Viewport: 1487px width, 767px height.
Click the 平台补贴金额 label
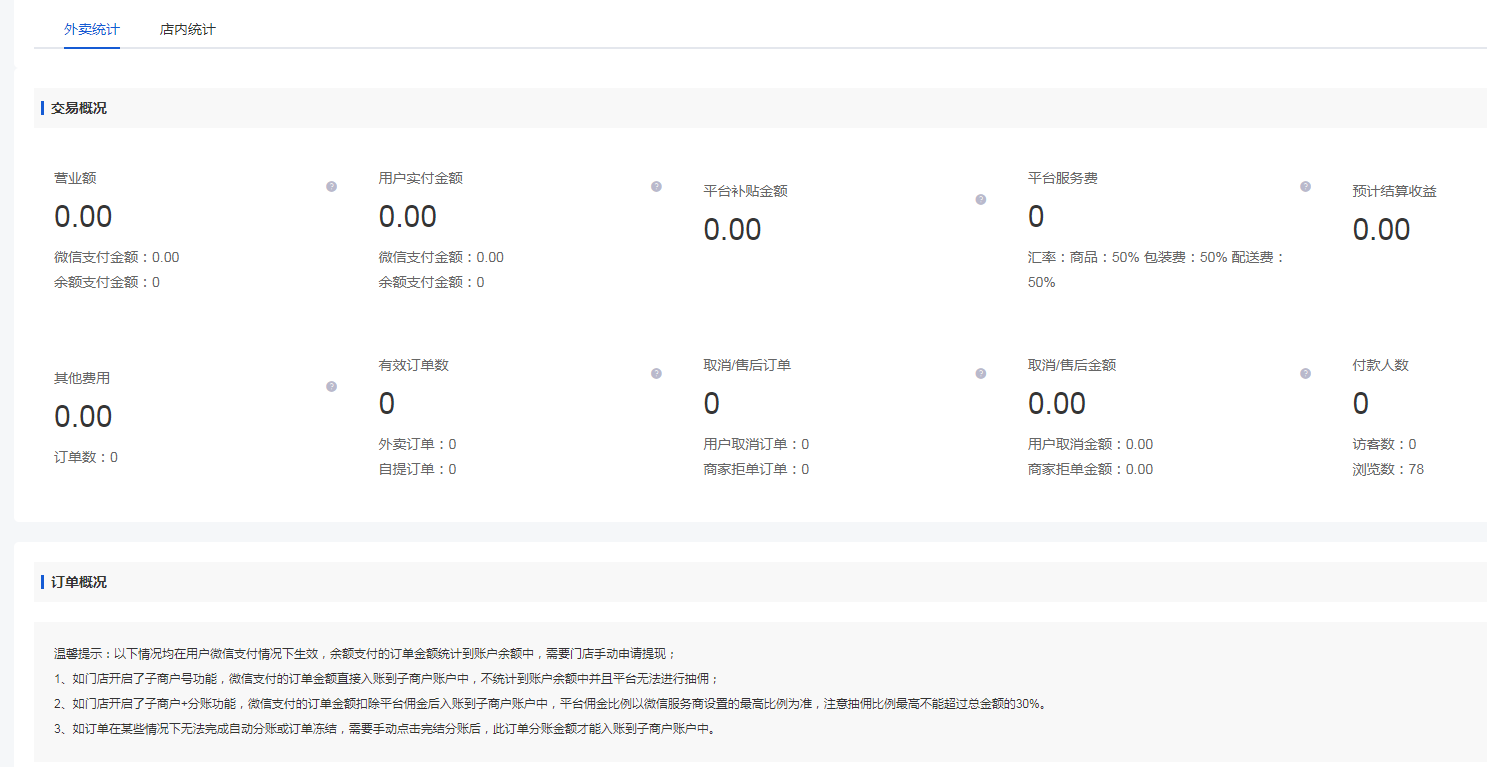746,191
